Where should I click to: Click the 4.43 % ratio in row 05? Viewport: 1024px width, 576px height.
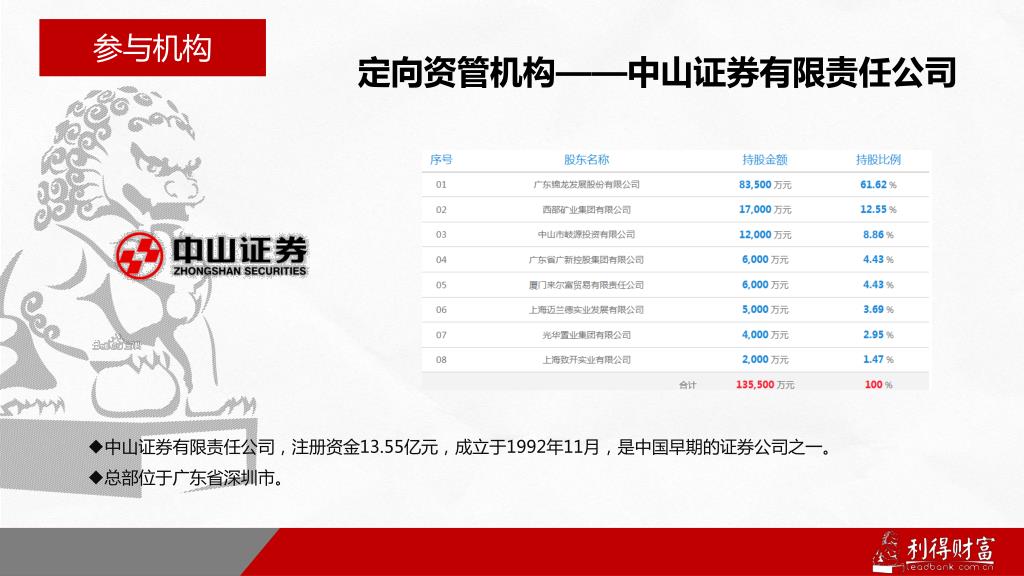(x=878, y=285)
